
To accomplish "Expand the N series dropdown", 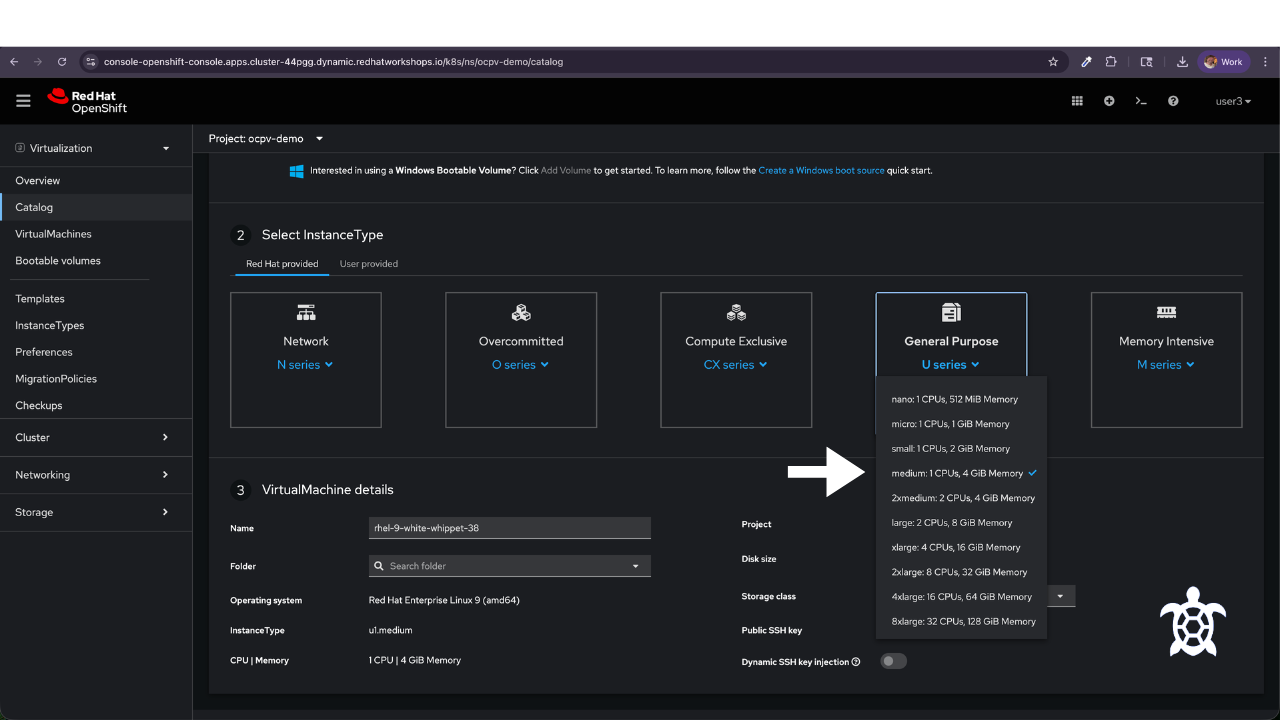I will click(305, 365).
